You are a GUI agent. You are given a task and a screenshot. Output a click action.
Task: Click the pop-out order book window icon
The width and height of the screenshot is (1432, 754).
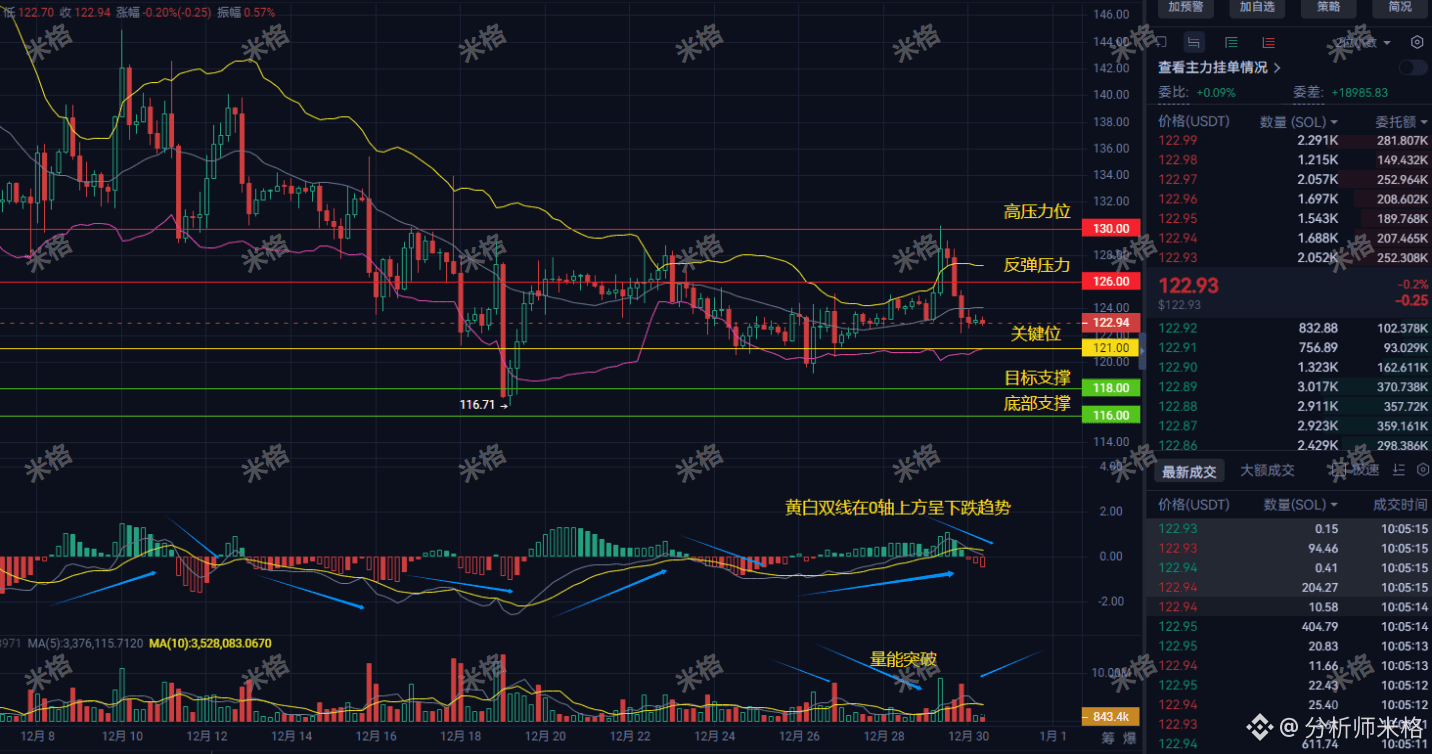click(x=1160, y=42)
